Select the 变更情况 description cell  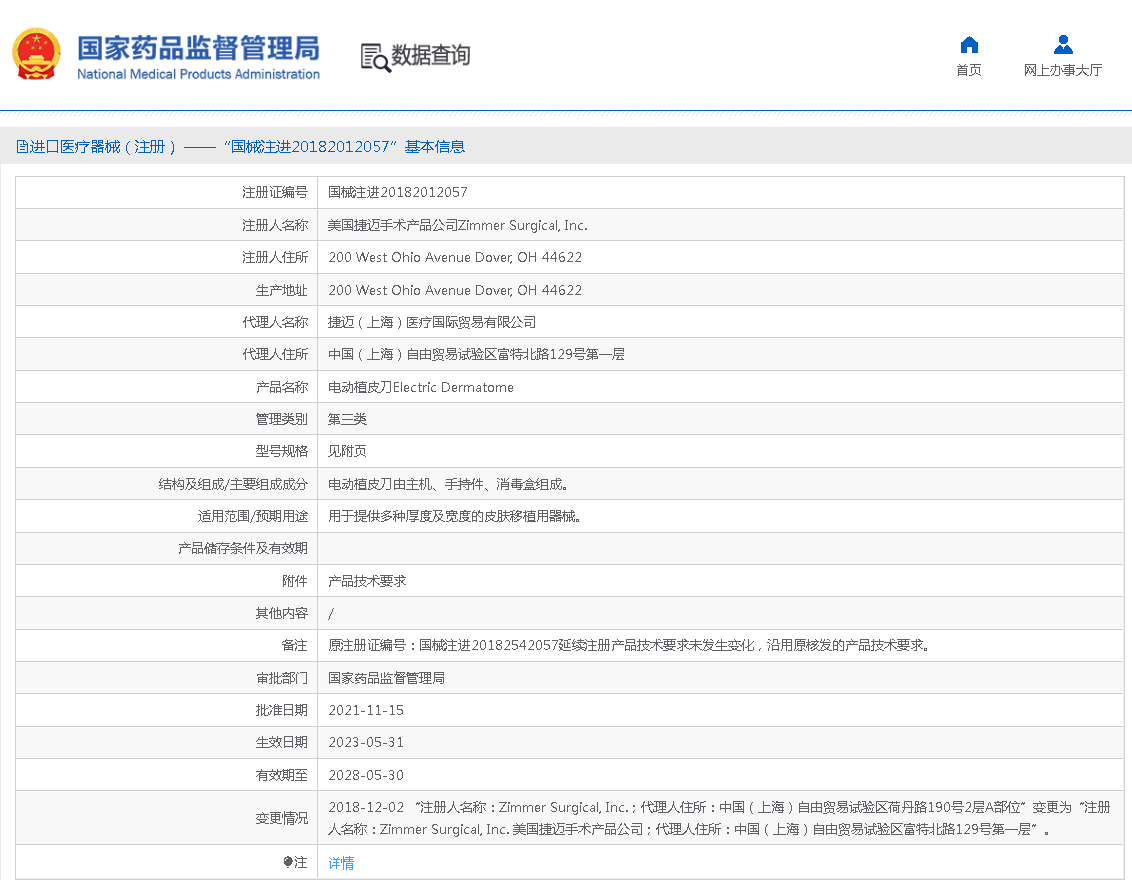(x=700, y=817)
